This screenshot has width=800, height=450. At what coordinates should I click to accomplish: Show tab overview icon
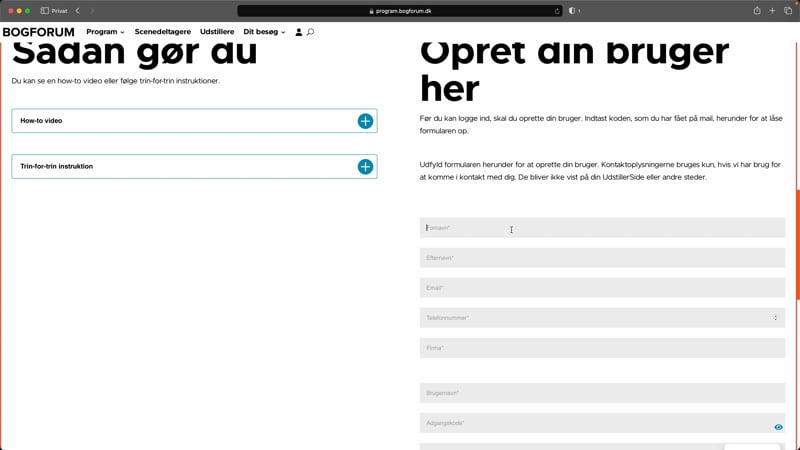point(788,11)
